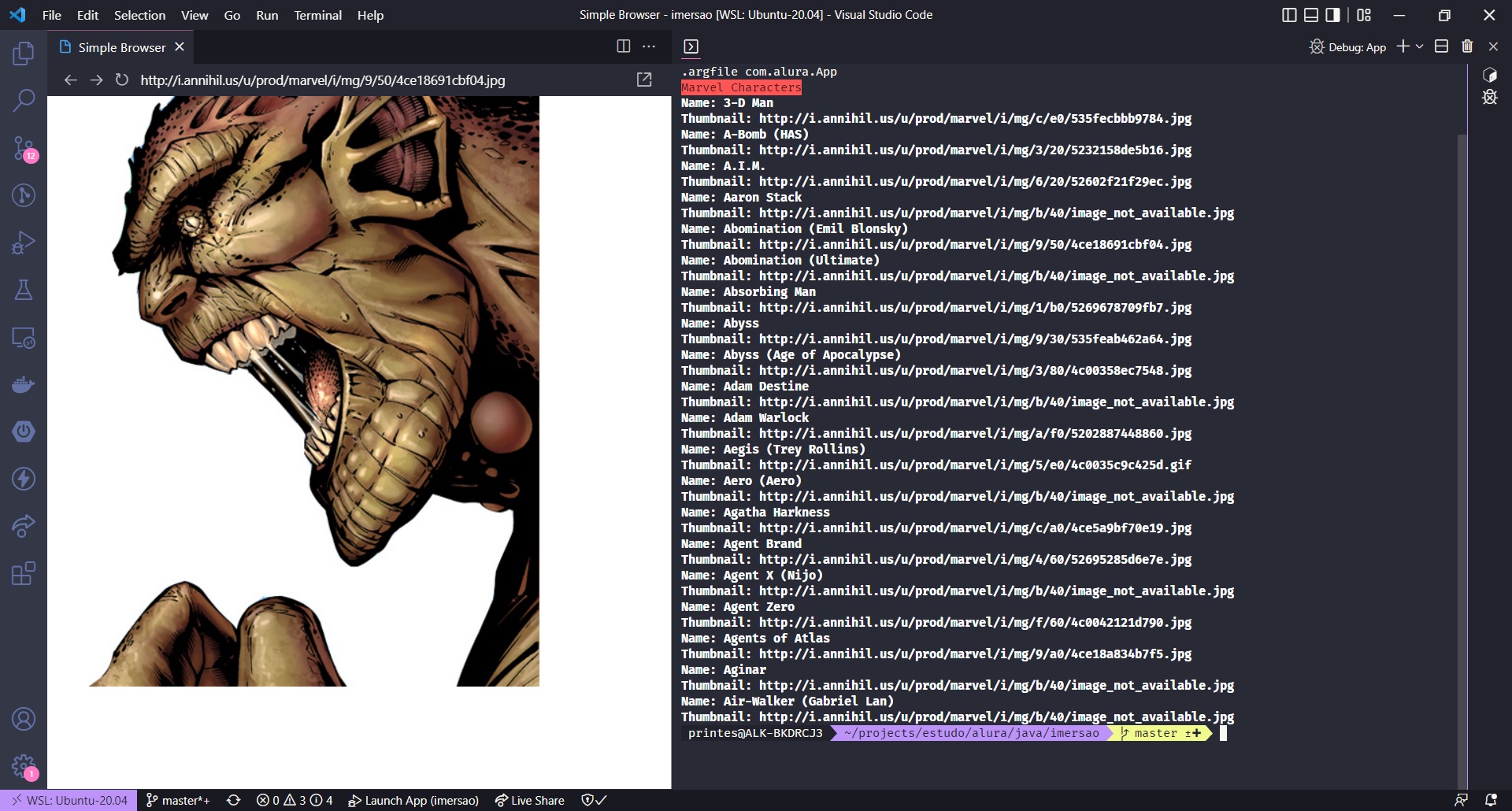Kill terminal with trash icon
The width and height of the screenshot is (1512, 811).
pos(1467,46)
